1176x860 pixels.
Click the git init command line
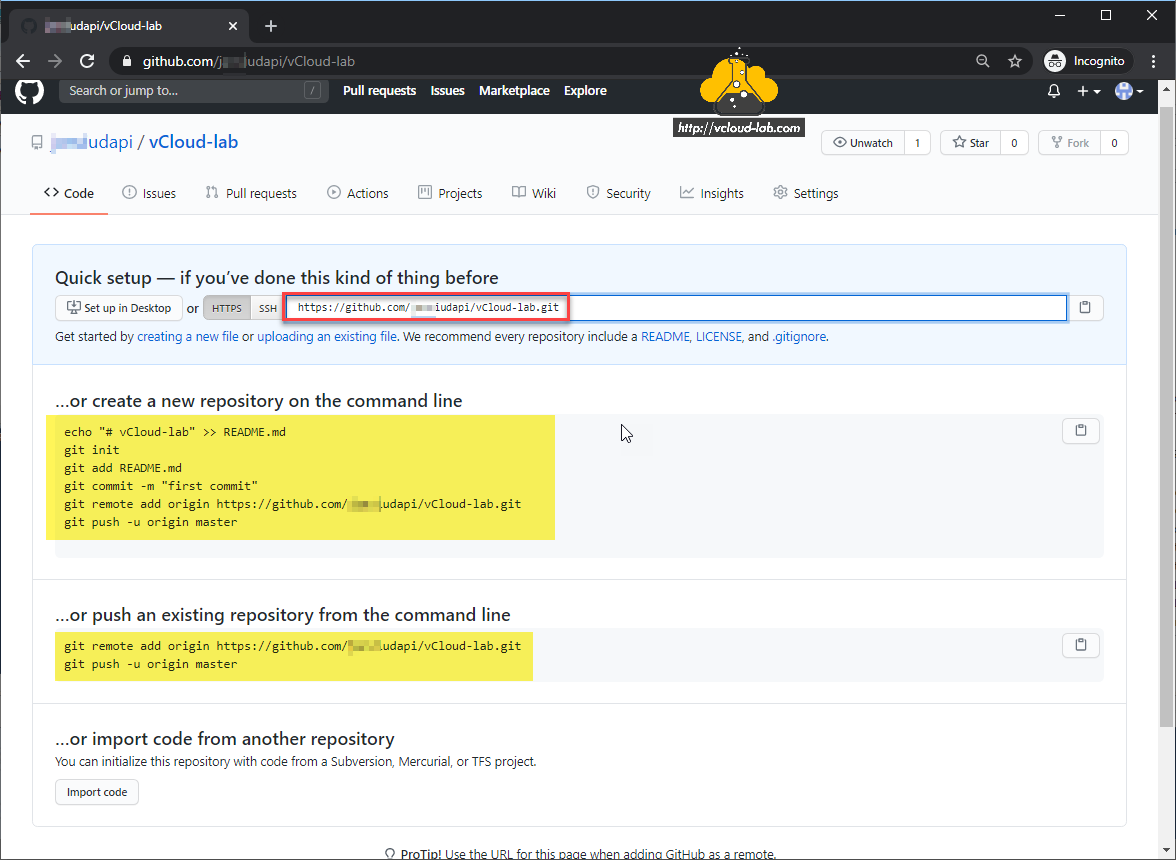[x=92, y=450]
